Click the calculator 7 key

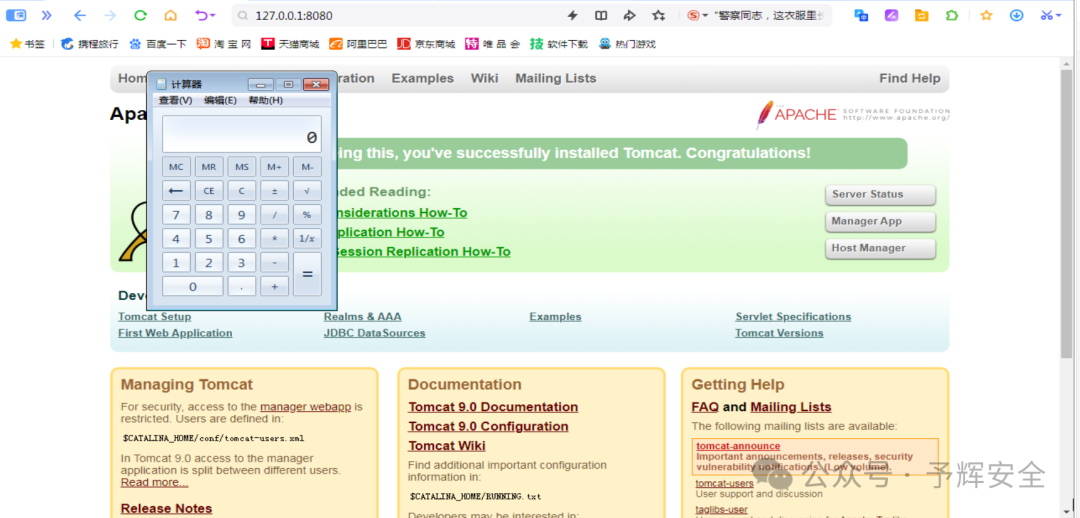click(176, 215)
